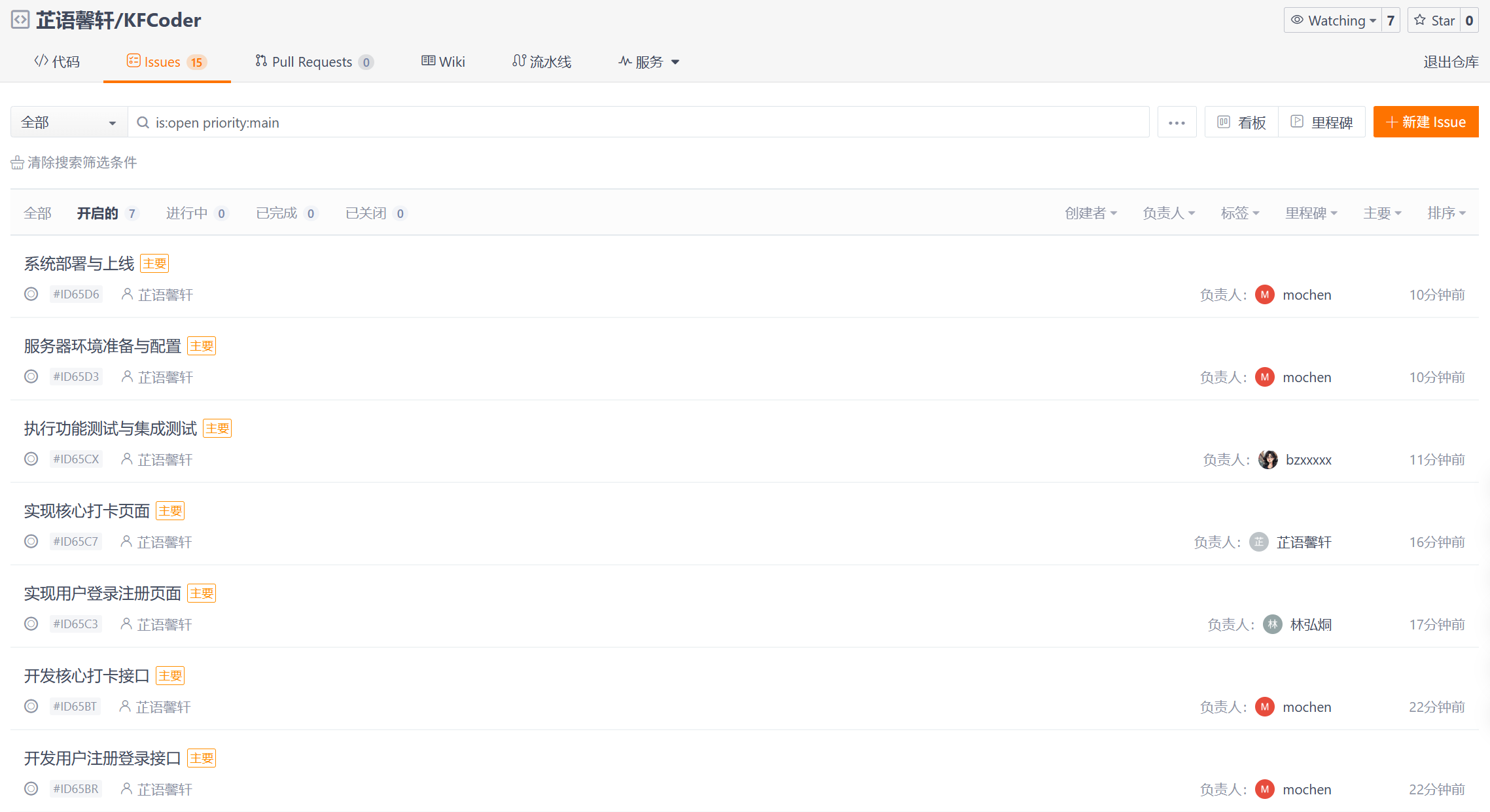Expand the 排序 sort dropdown
The image size is (1490, 812).
[x=1446, y=213]
